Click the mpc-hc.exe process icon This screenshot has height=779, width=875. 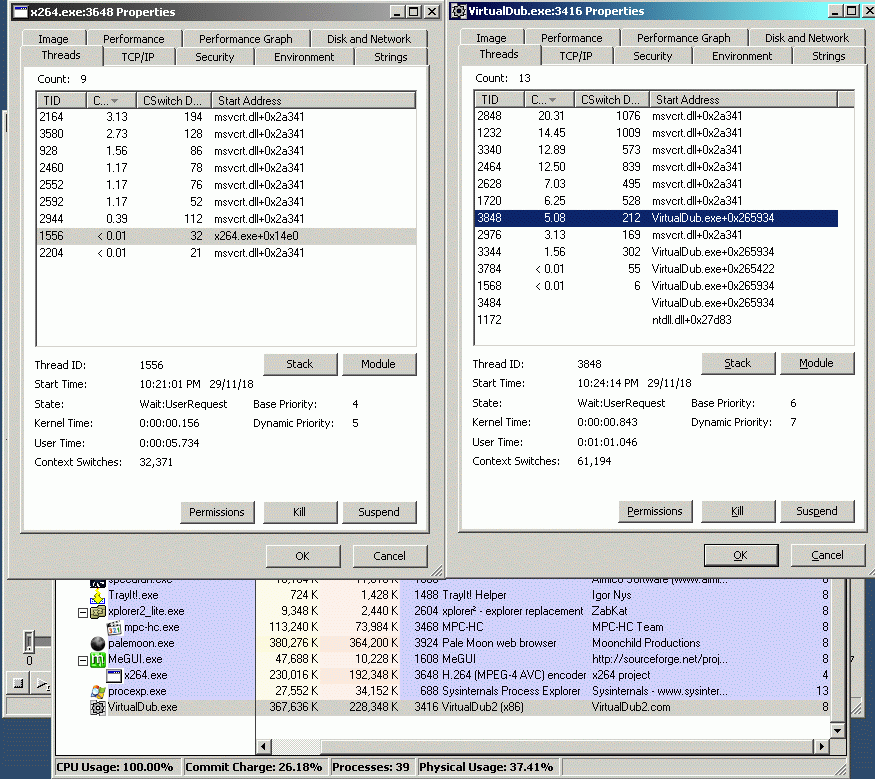click(114, 628)
